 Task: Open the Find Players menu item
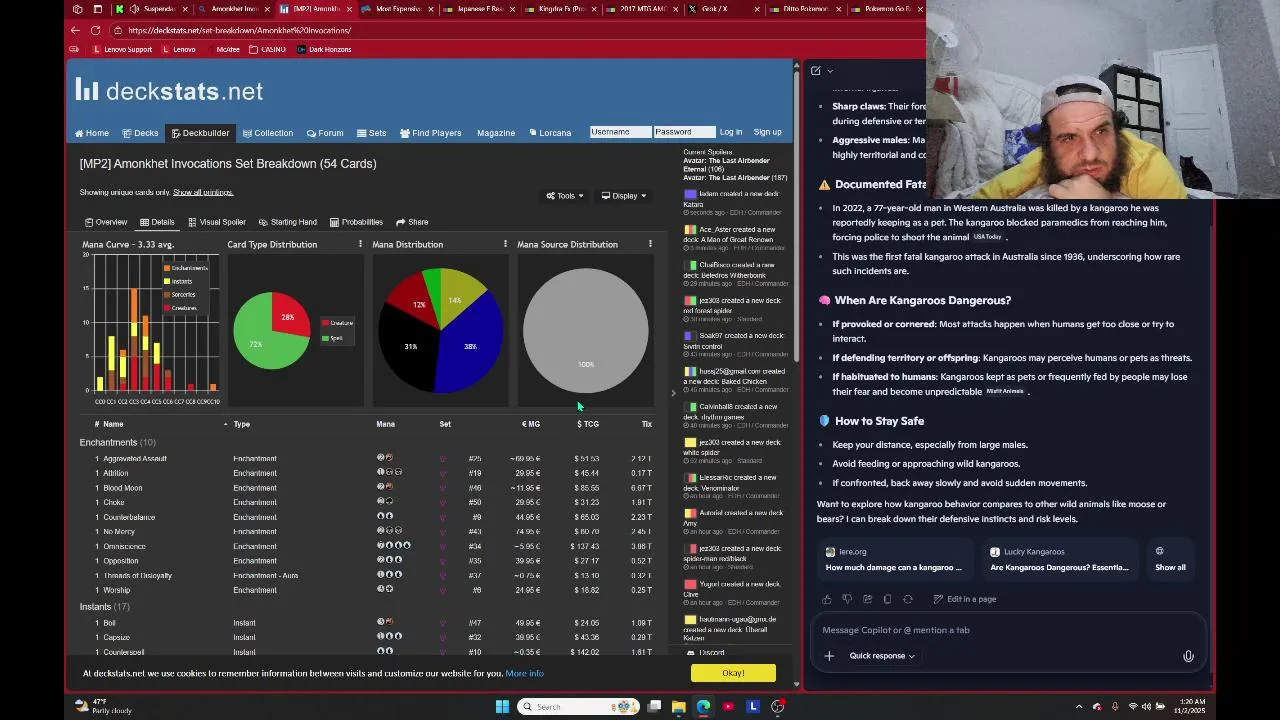pos(430,133)
